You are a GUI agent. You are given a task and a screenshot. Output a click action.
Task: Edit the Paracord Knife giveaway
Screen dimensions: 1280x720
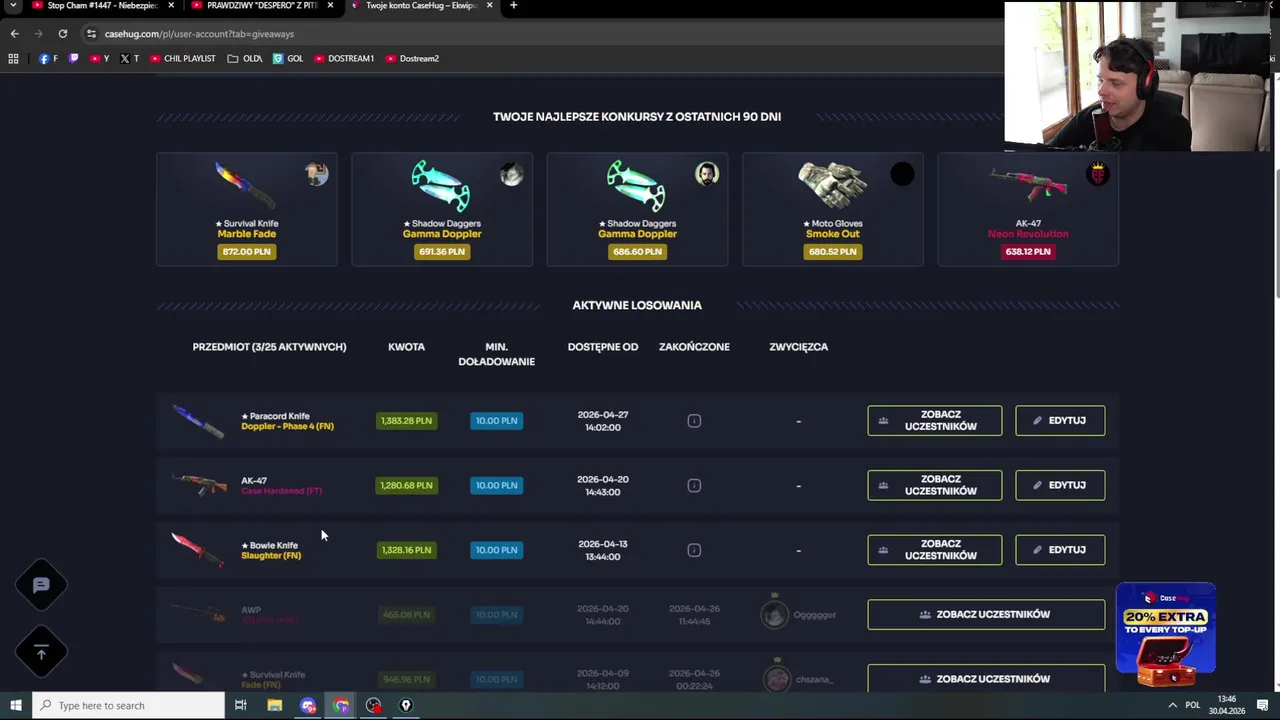(1060, 421)
